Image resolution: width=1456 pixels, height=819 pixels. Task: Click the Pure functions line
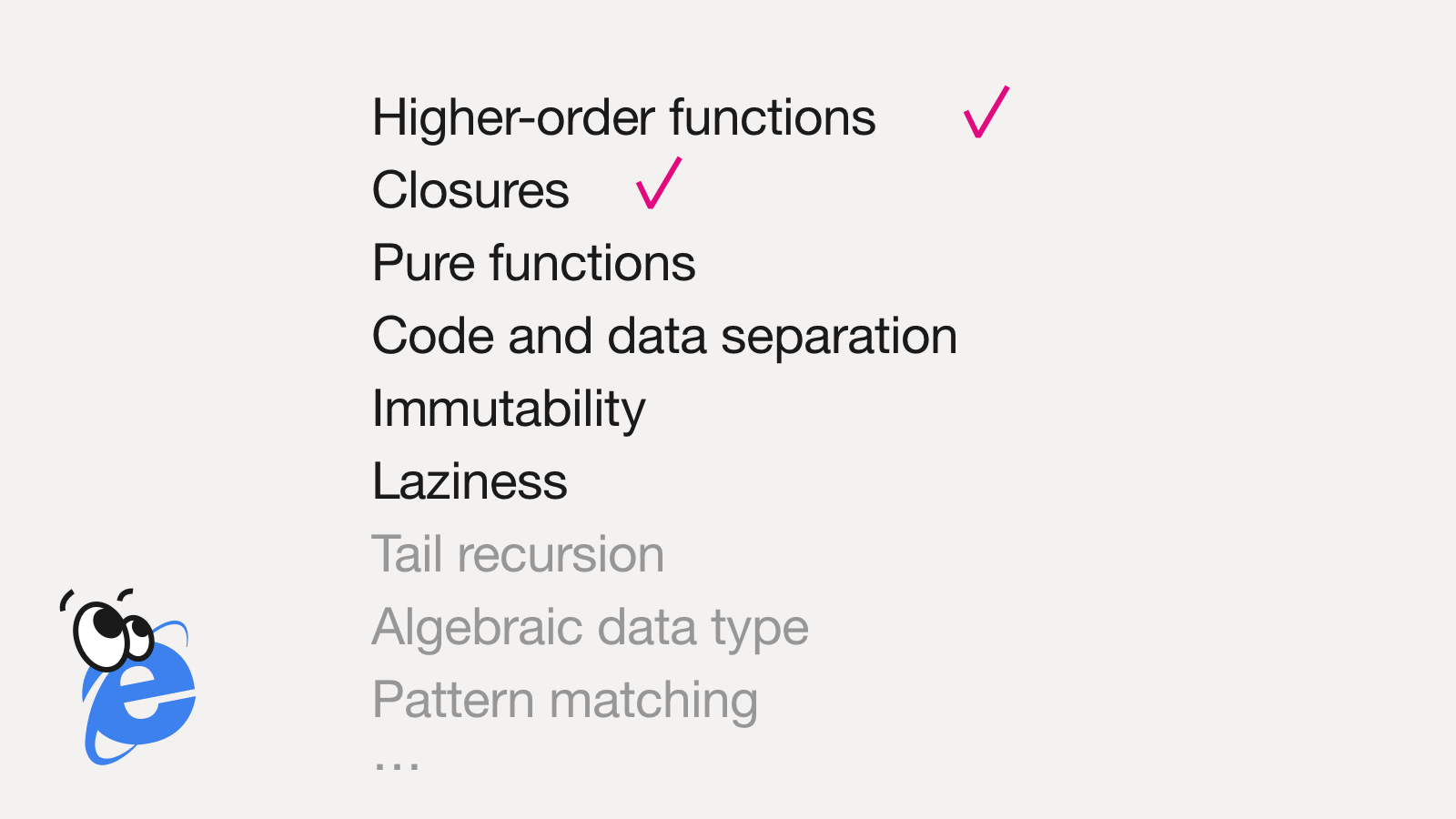[x=534, y=263]
